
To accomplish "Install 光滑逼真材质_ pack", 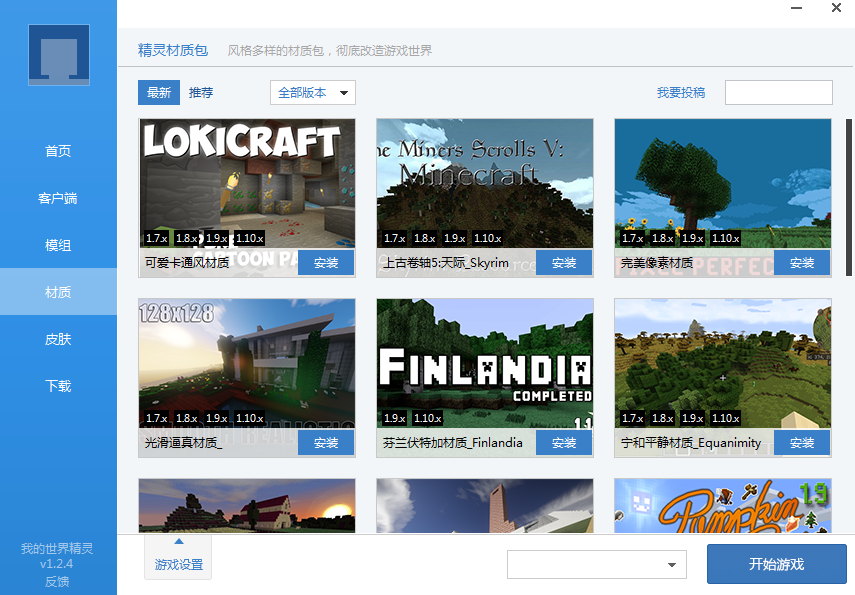I will pyautogui.click(x=326, y=443).
